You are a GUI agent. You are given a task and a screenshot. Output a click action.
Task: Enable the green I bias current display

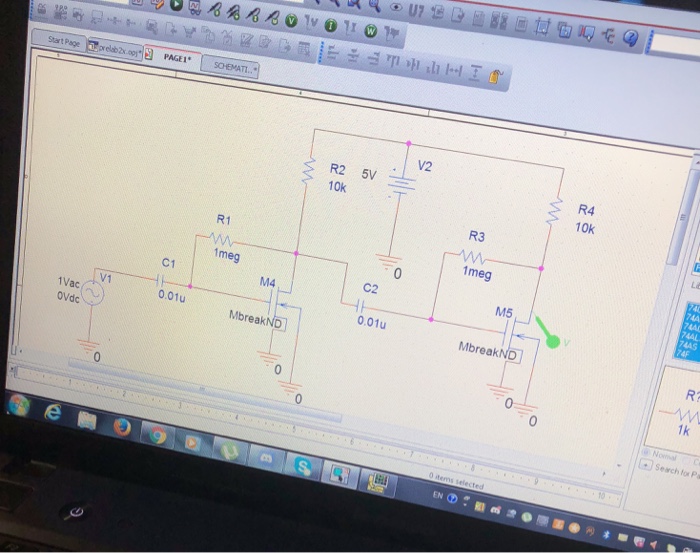click(330, 25)
